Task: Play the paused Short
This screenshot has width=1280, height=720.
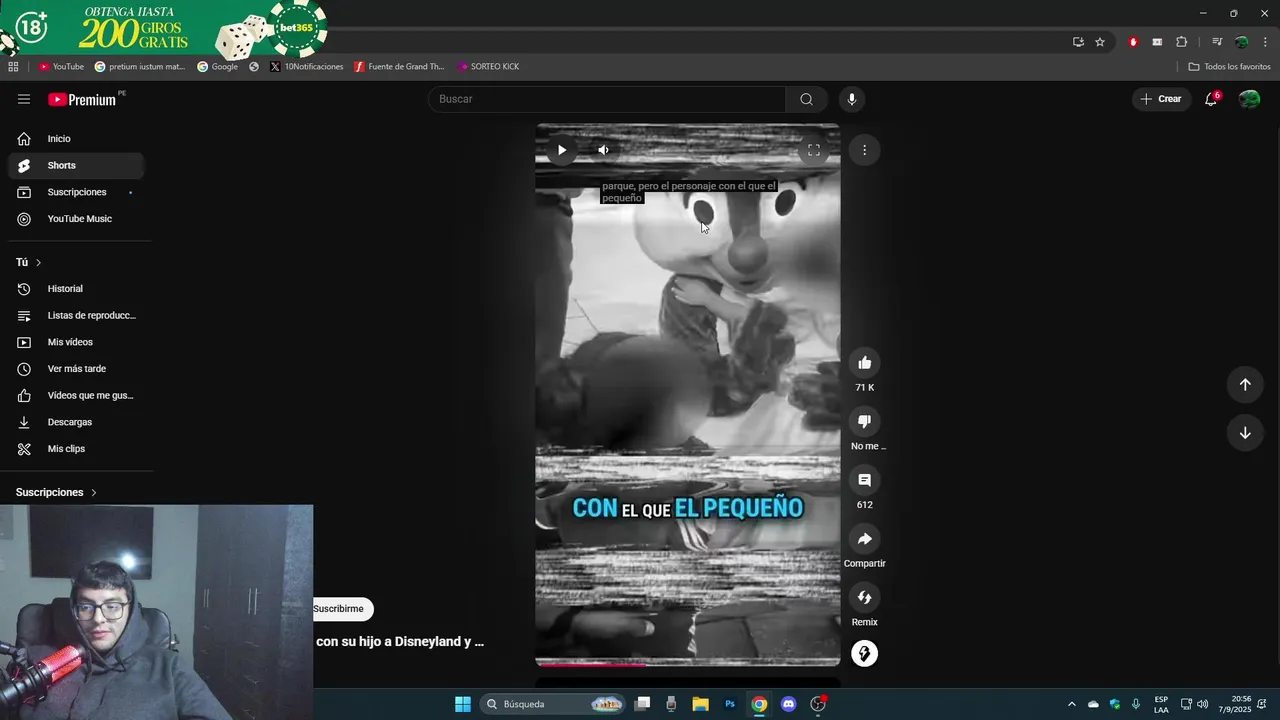Action: tap(562, 150)
